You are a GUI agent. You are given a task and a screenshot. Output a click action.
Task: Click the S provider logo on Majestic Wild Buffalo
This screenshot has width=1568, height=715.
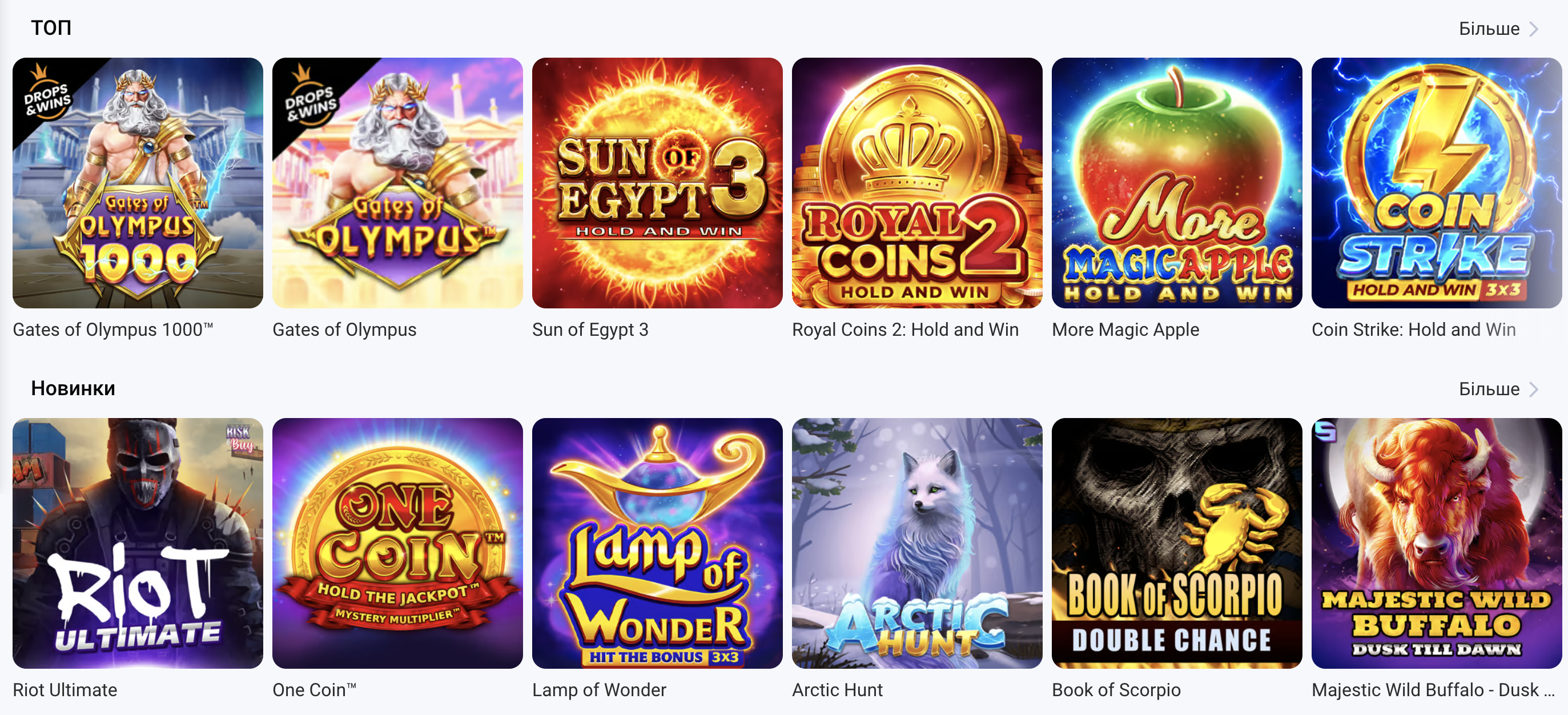pyautogui.click(x=1325, y=431)
